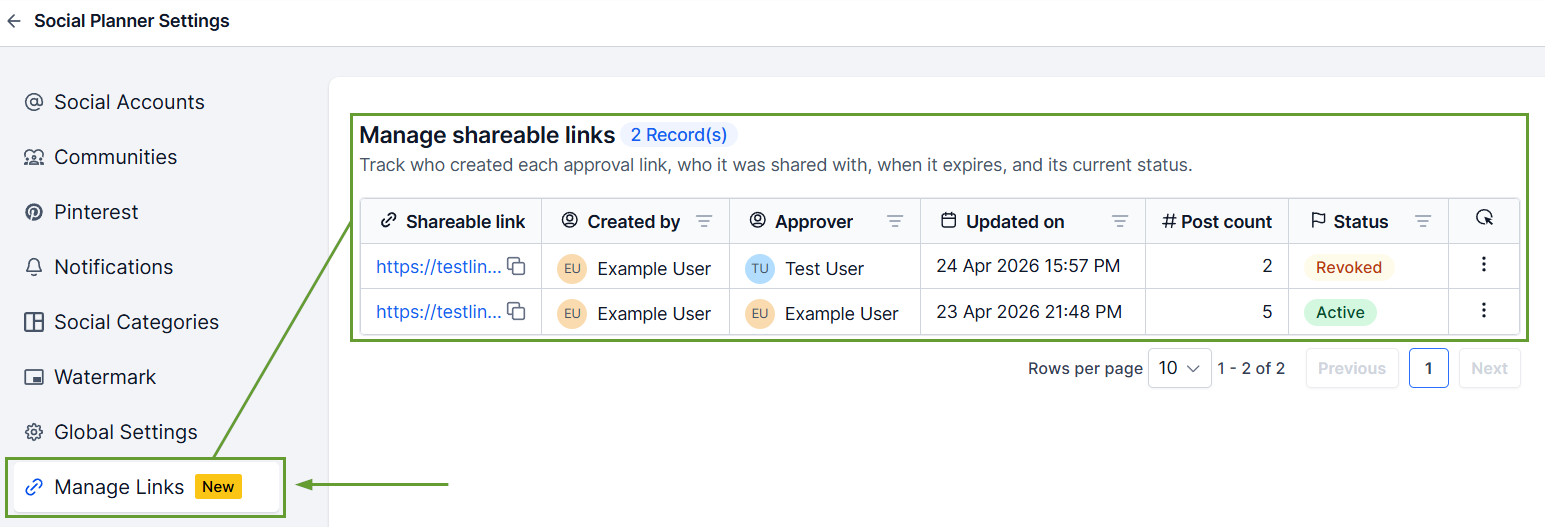This screenshot has width=1545, height=527.
Task: Expand the Rows per page dropdown
Action: coord(1179,368)
